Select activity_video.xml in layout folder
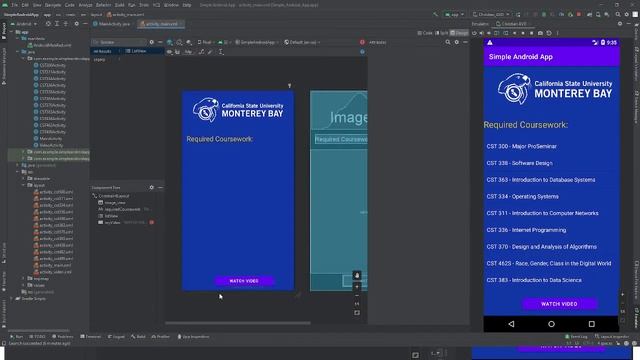 tap(53, 272)
